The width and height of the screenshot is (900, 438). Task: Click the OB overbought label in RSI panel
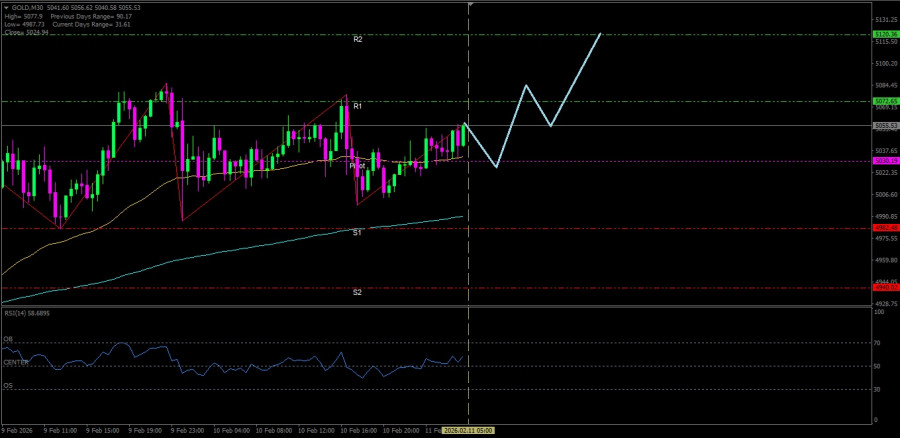(x=8, y=339)
